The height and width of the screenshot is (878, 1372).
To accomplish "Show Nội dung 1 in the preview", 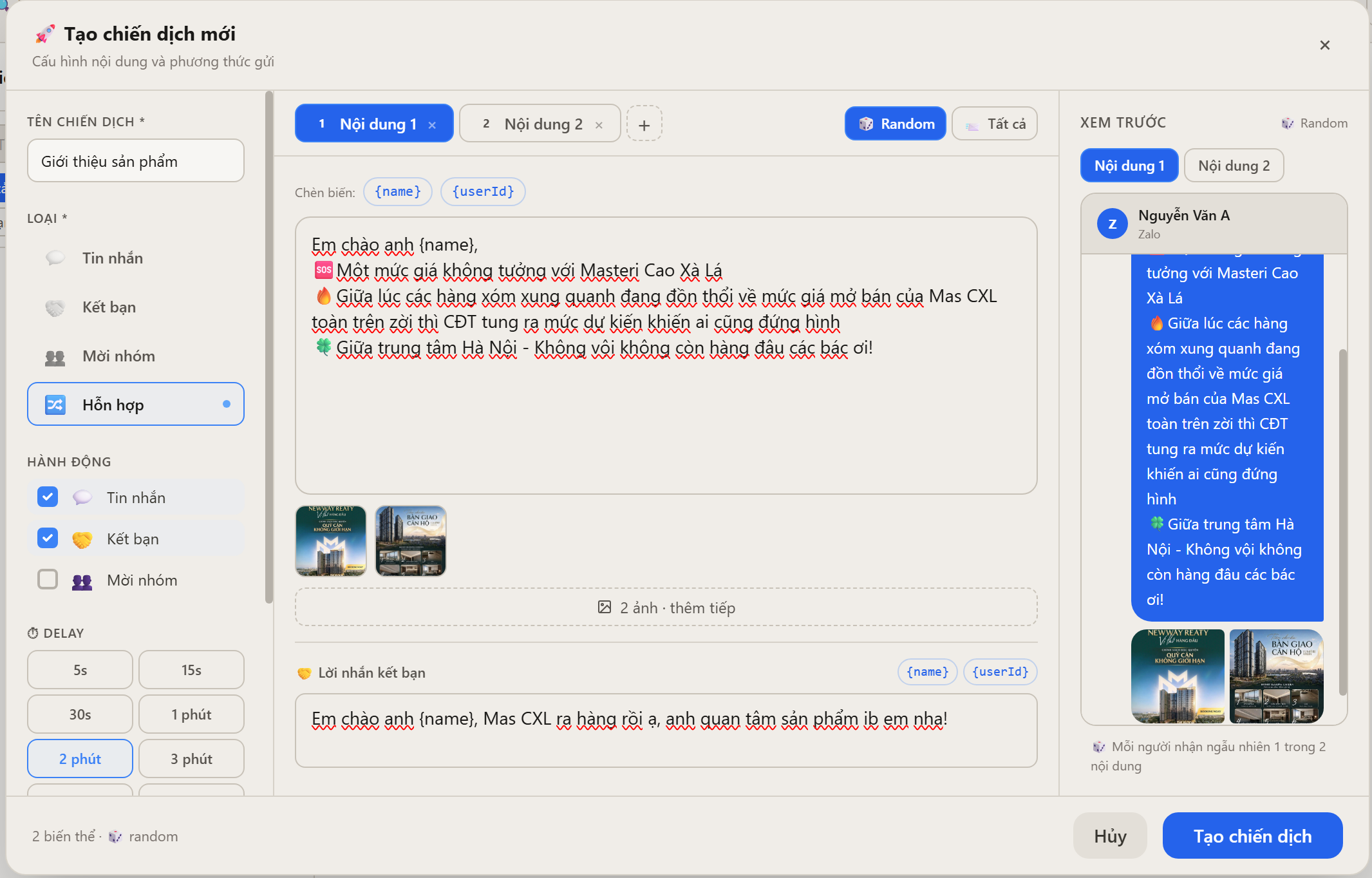I will 1129,166.
